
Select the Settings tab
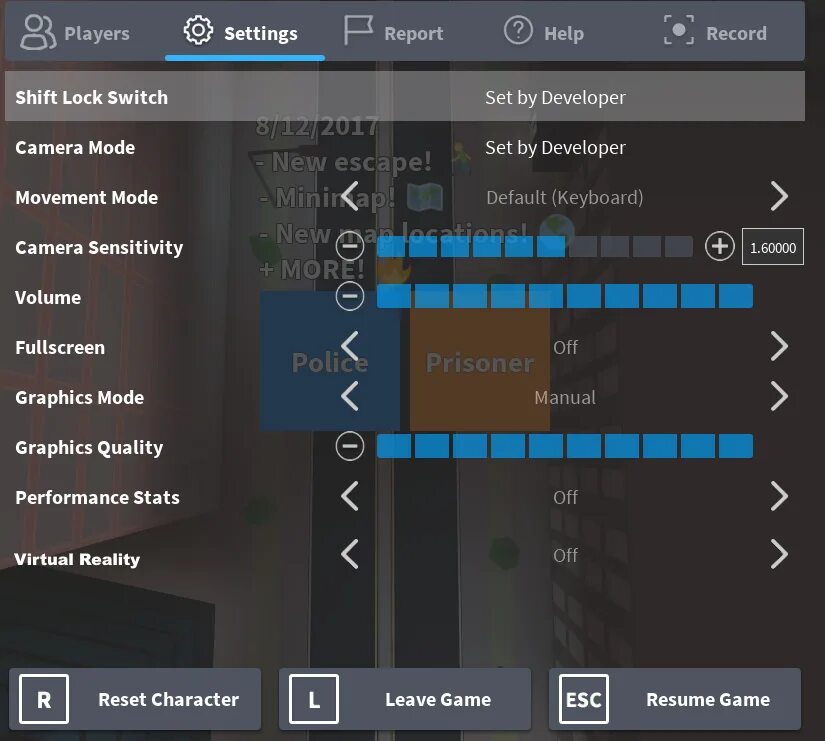[245, 33]
